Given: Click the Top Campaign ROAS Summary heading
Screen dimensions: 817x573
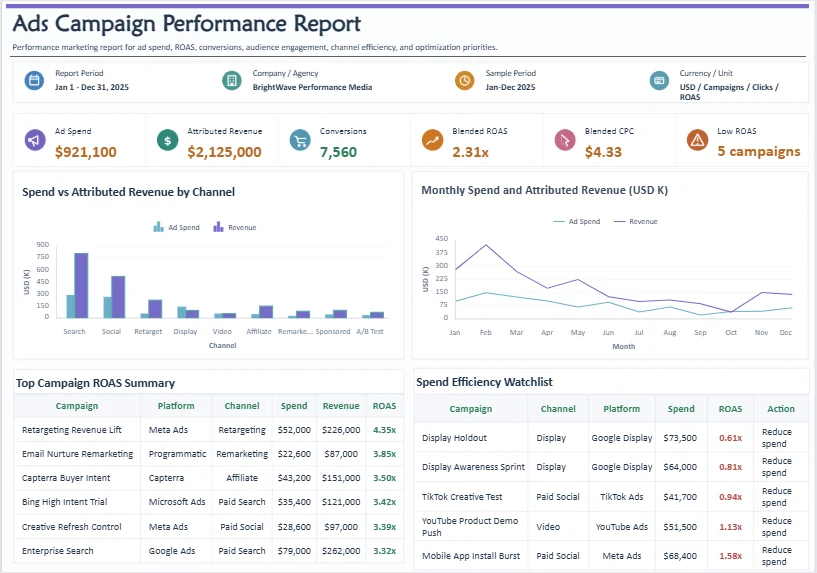Looking at the screenshot, I should click(95, 383).
